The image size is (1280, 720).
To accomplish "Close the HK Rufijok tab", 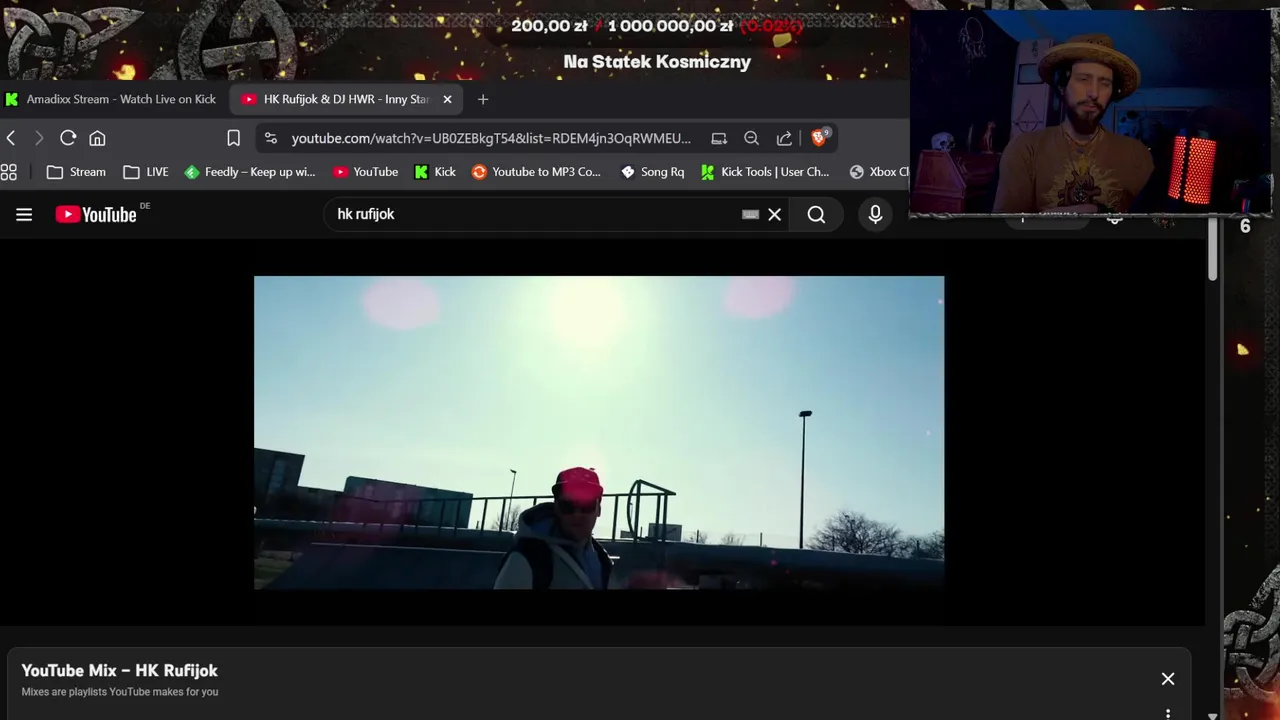I will (447, 99).
